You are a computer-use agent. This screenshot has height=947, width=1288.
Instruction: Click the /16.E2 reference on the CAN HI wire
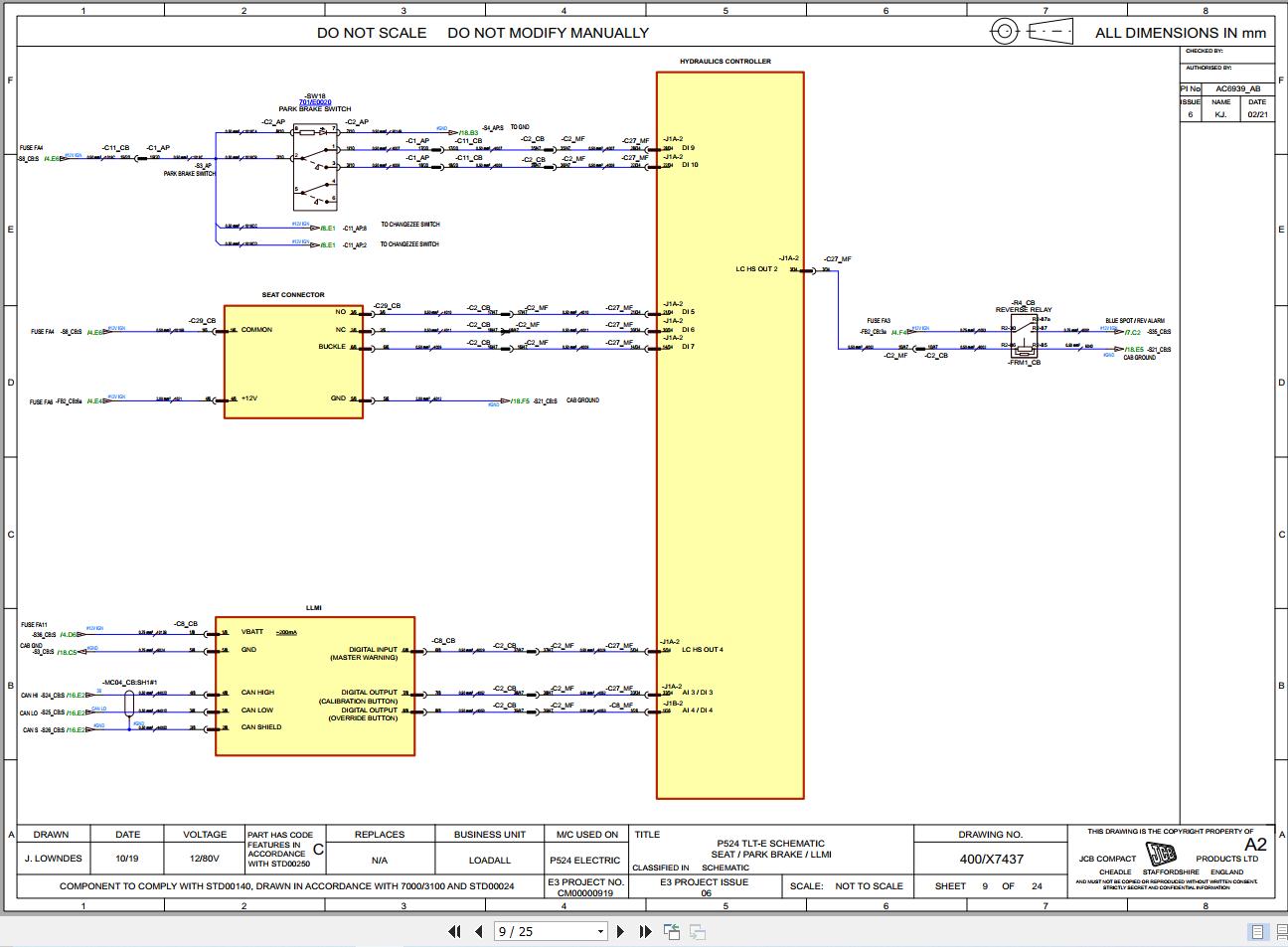78,695
